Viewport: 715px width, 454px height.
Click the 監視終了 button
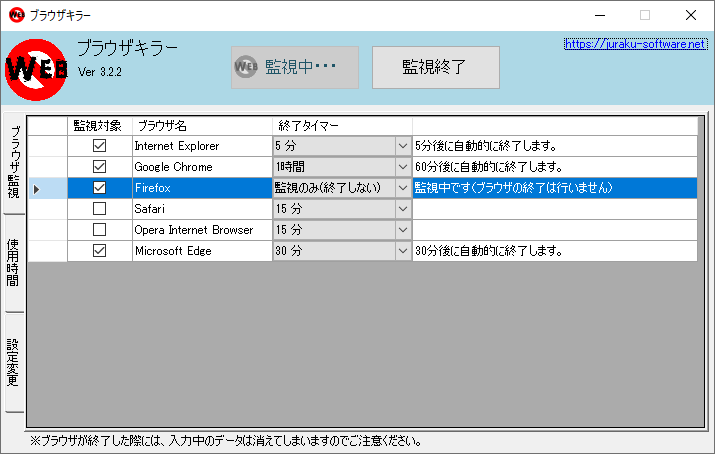435,67
